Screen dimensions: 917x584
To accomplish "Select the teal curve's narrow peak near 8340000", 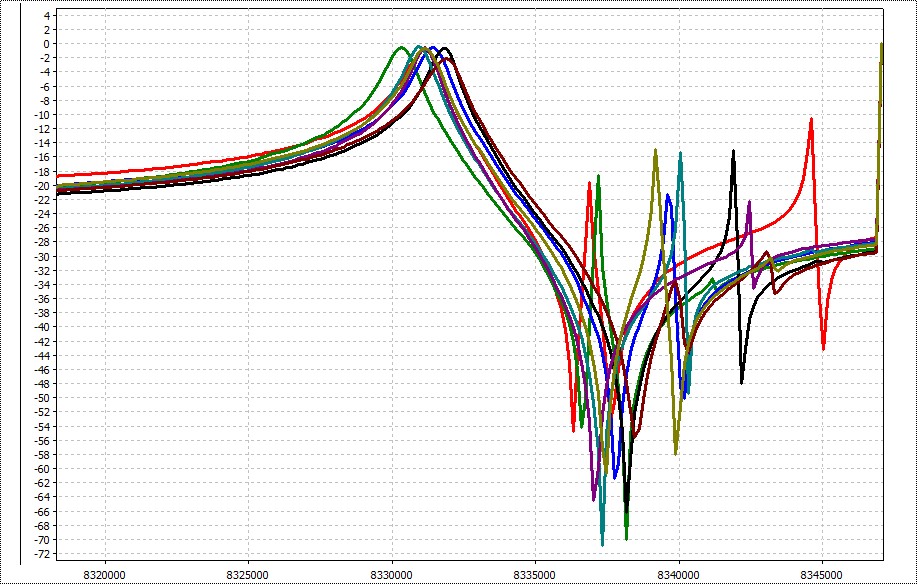I will coord(680,154).
